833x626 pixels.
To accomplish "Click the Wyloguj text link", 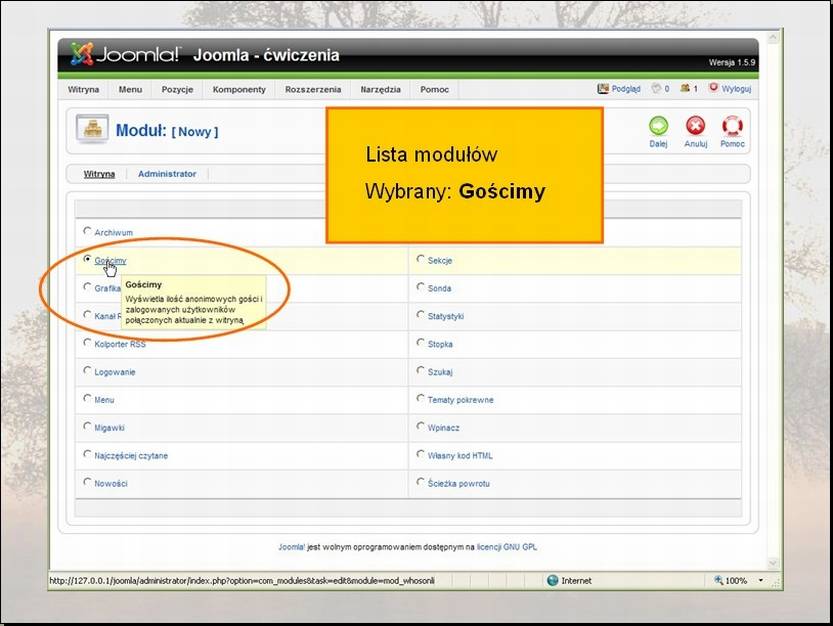I will 736,89.
